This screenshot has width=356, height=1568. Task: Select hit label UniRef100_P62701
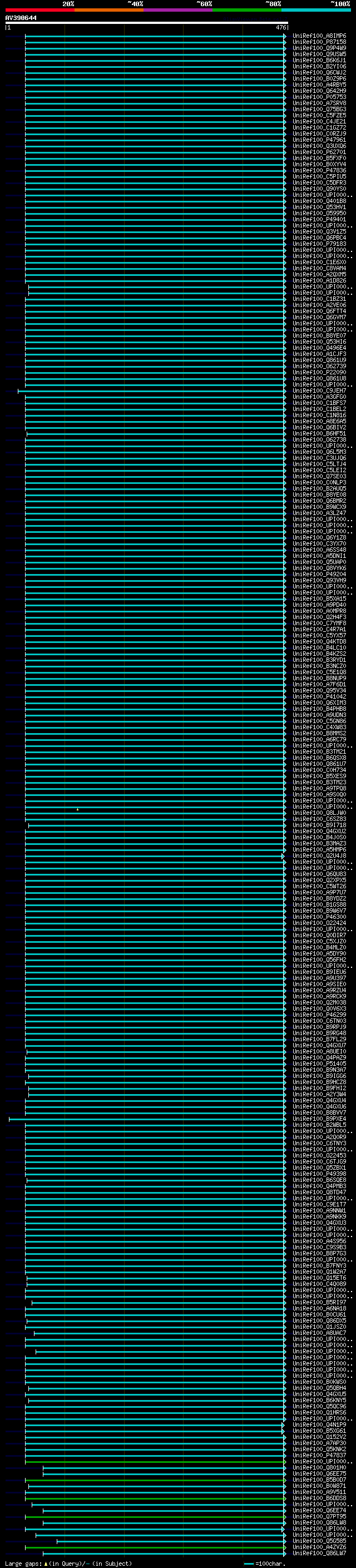[x=319, y=152]
